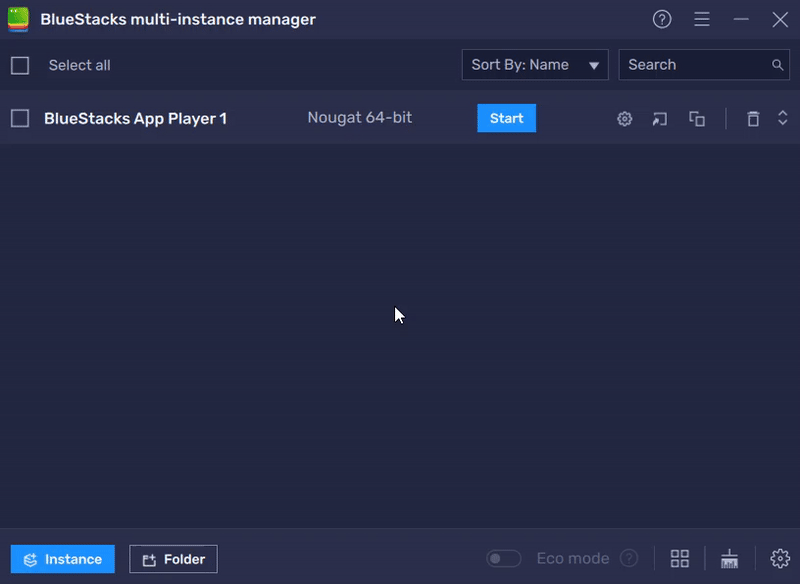Click the Folder button
800x584 pixels.
(x=173, y=559)
